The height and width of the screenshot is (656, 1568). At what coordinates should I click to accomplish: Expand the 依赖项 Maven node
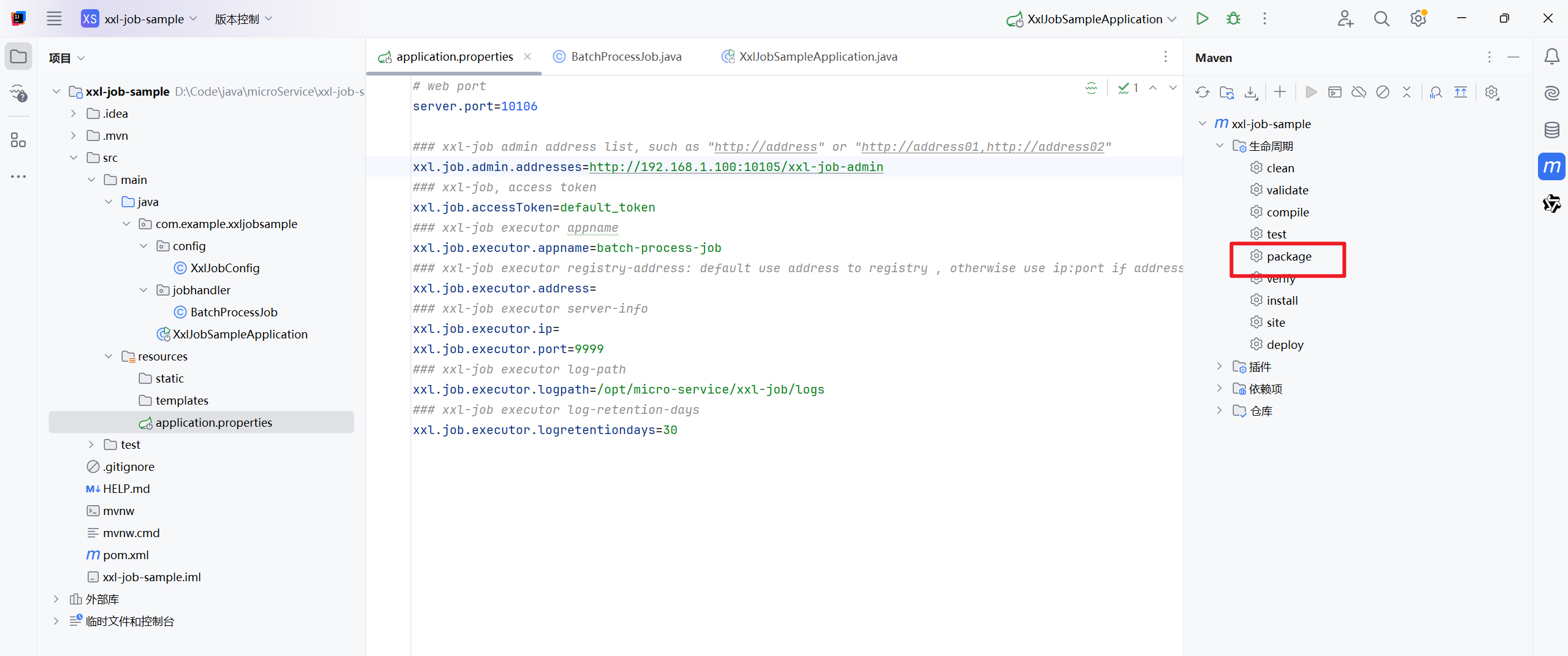(x=1220, y=389)
